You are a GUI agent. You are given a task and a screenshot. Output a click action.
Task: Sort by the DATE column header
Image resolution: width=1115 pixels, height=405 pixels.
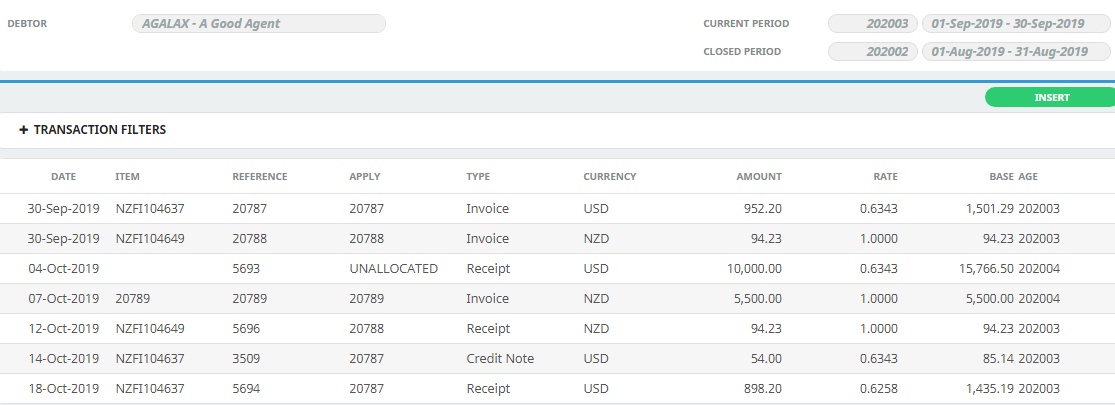click(x=63, y=177)
